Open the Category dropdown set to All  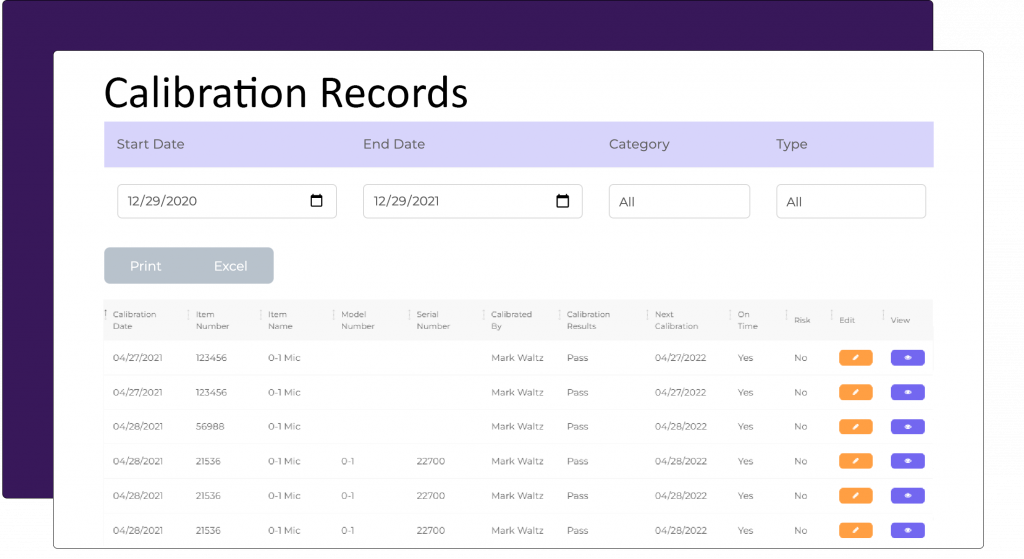click(679, 201)
